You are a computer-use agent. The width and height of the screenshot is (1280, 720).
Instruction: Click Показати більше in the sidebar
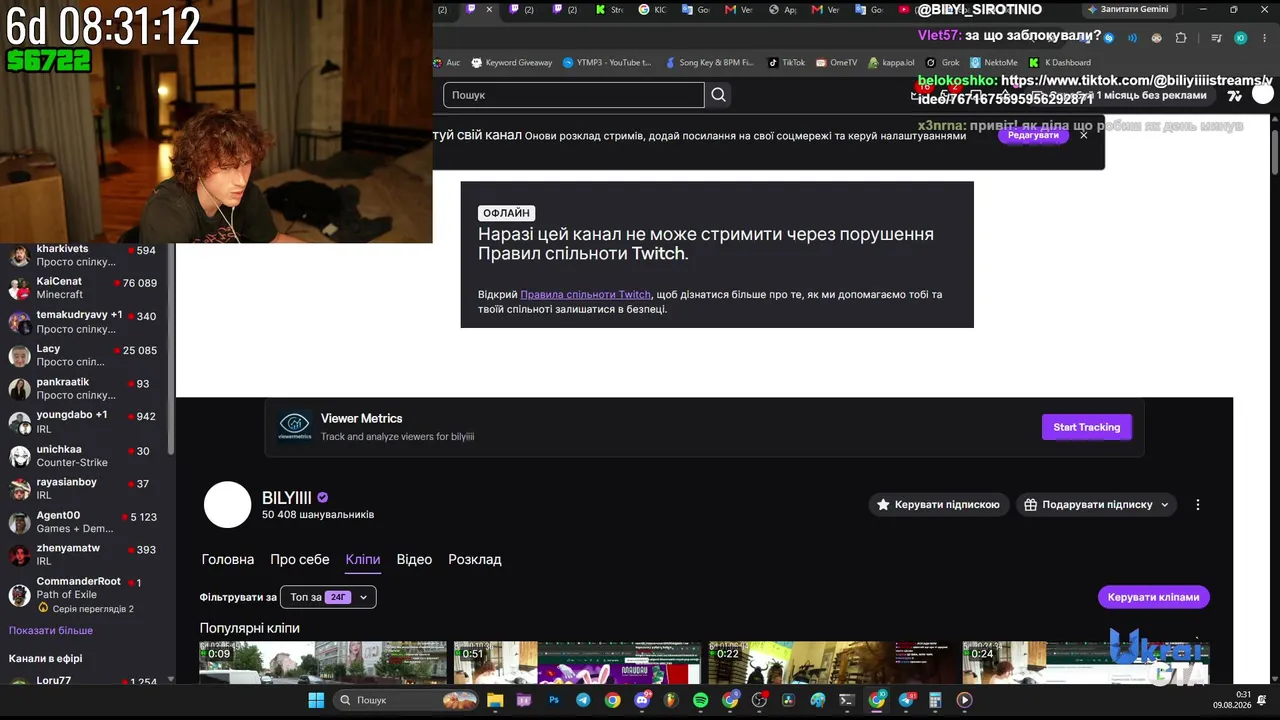(51, 631)
